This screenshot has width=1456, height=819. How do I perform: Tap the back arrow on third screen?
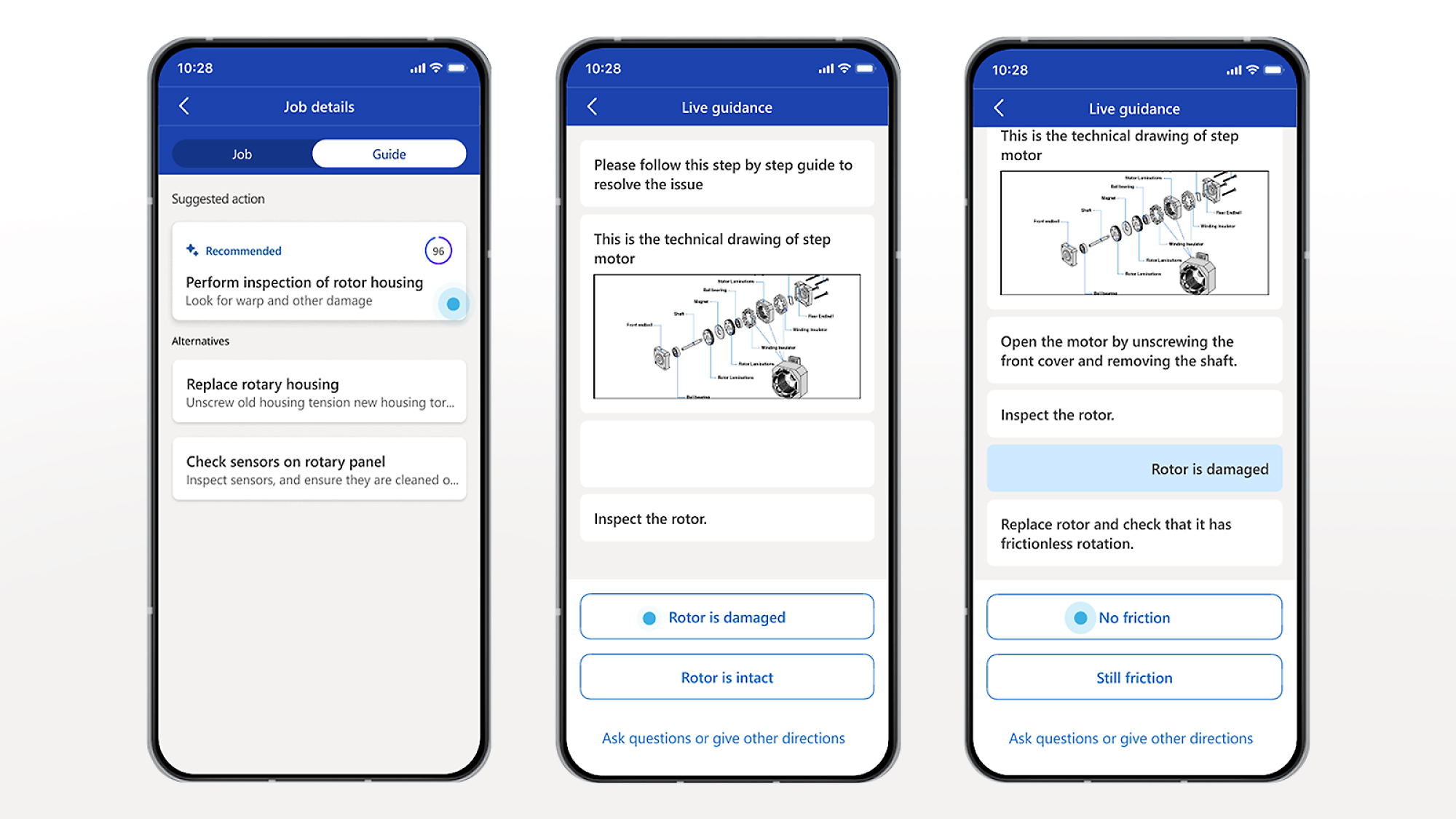(x=1001, y=106)
